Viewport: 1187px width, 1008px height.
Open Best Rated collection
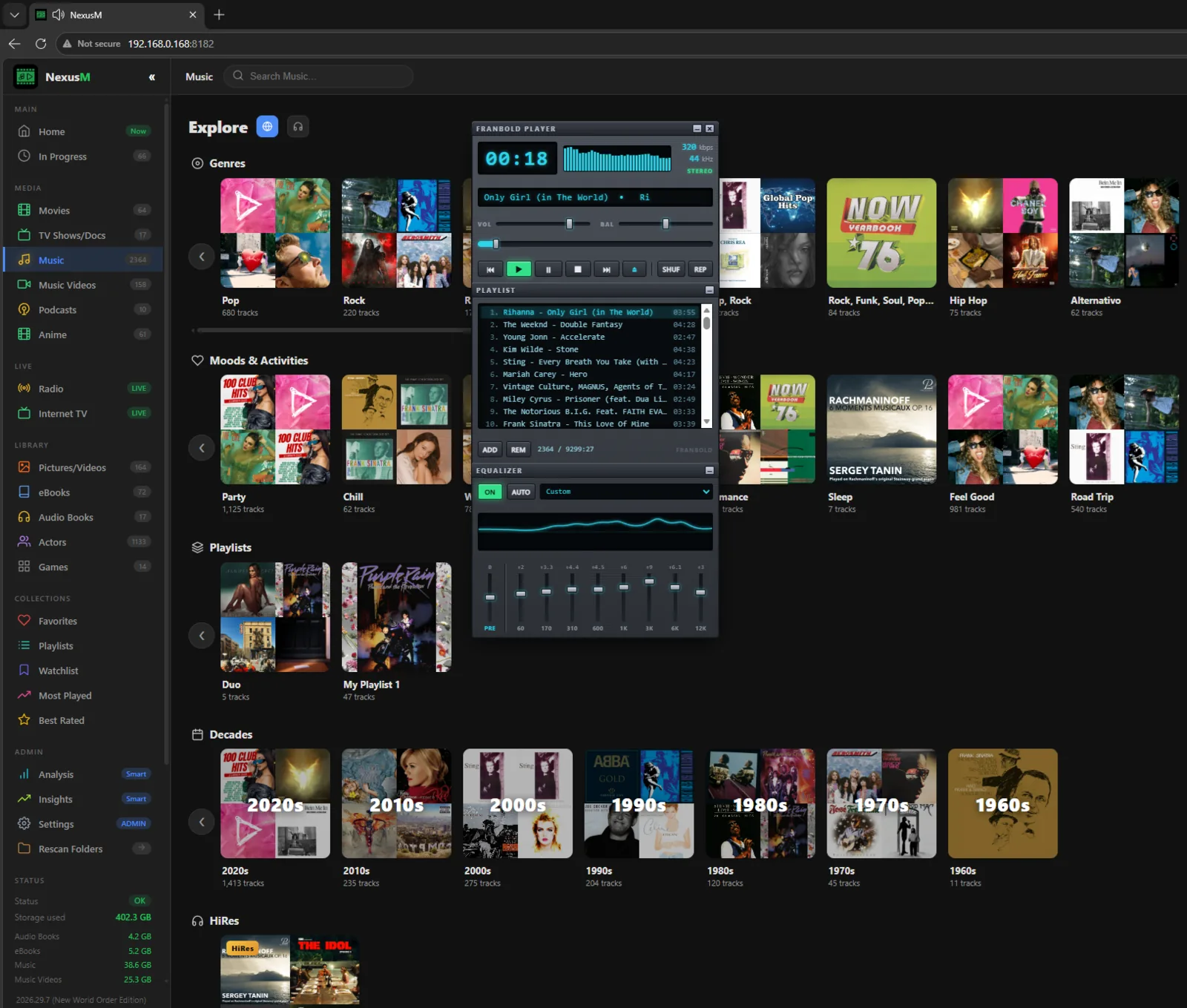pos(83,720)
